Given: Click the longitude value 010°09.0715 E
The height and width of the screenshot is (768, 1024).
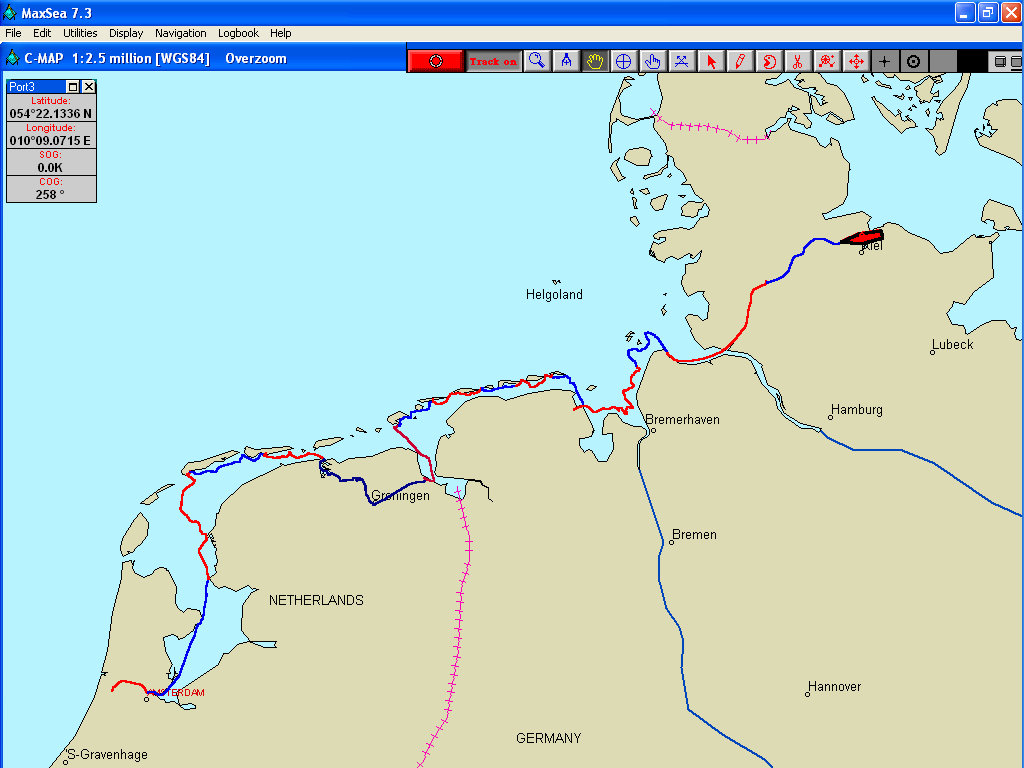Looking at the screenshot, I should [x=51, y=140].
